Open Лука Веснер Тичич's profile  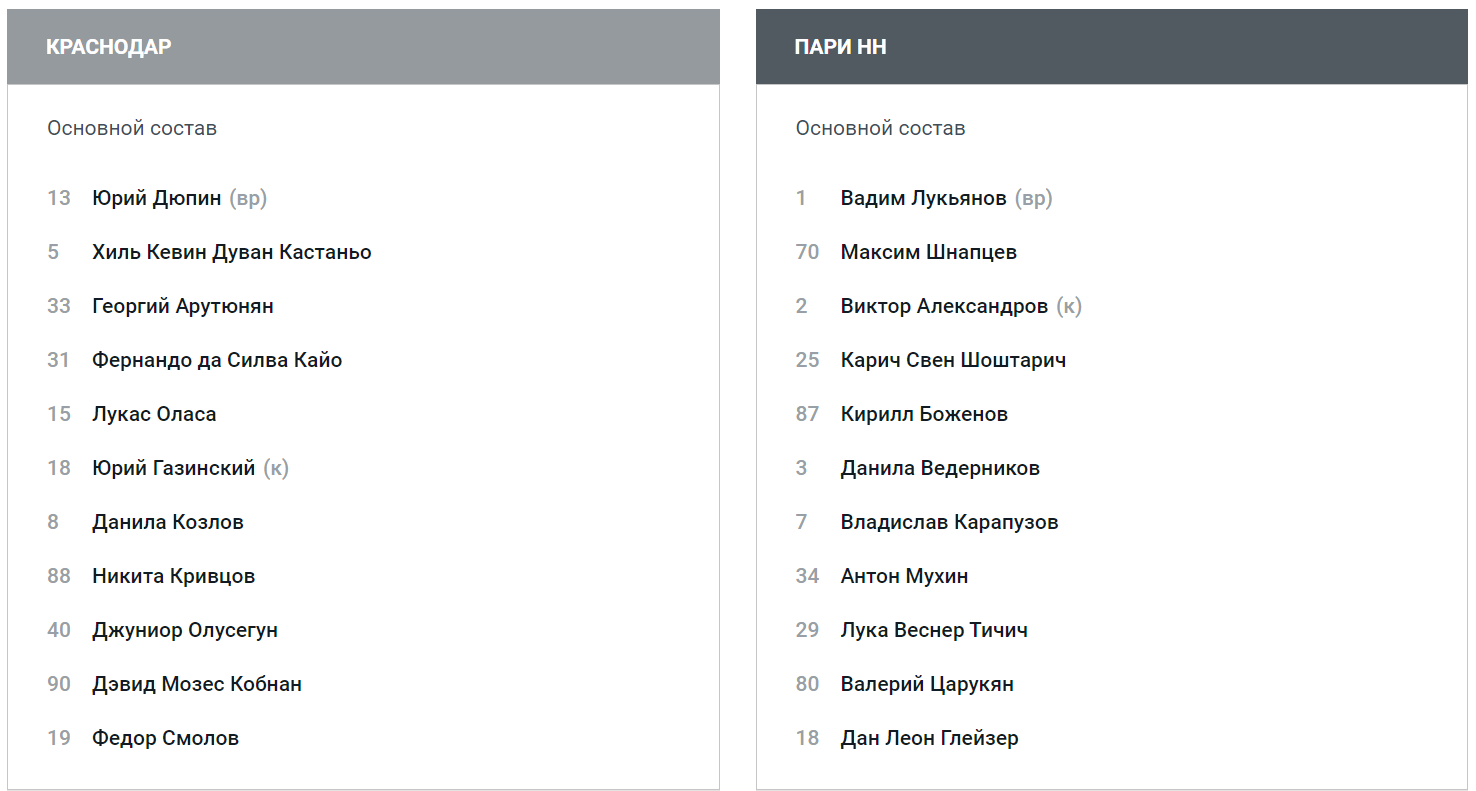click(934, 630)
